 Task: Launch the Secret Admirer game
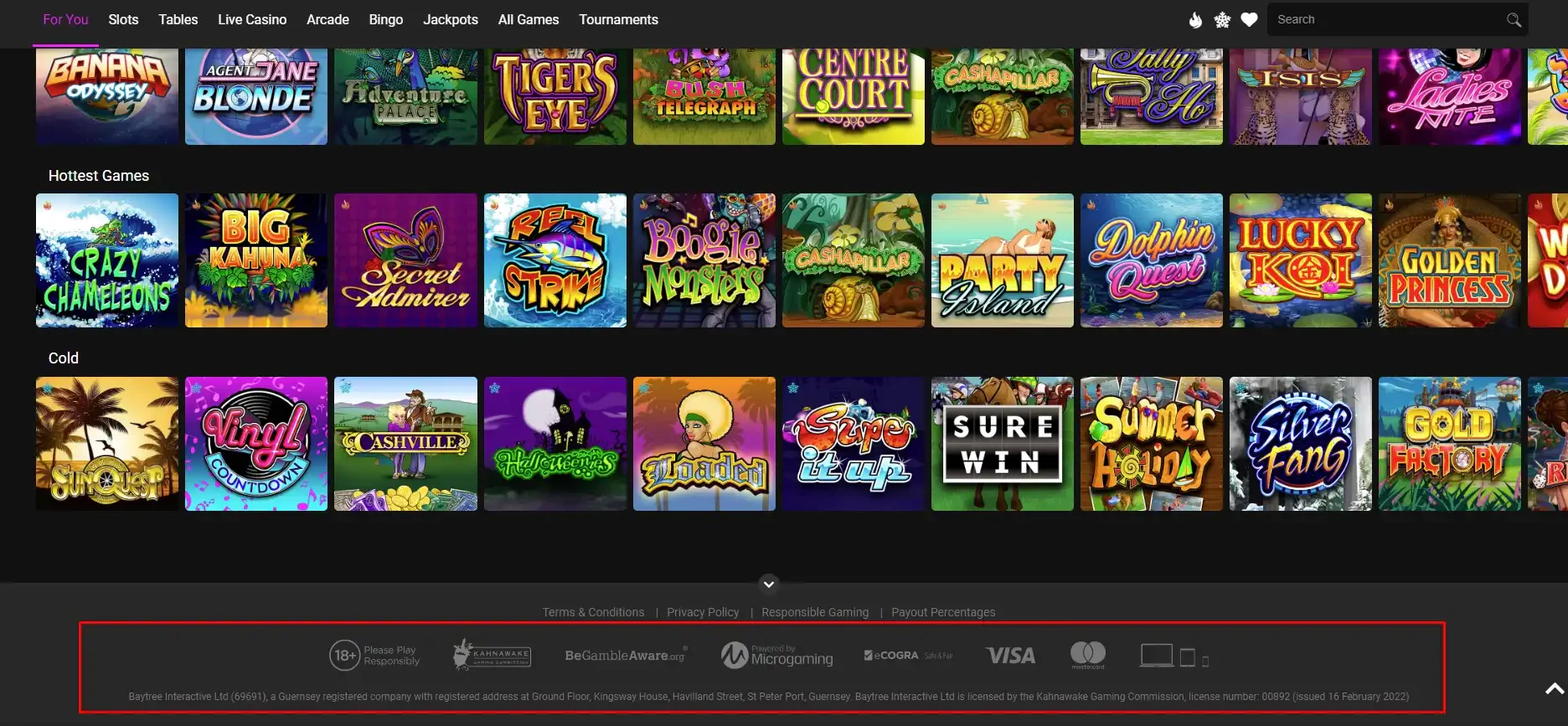pos(405,260)
